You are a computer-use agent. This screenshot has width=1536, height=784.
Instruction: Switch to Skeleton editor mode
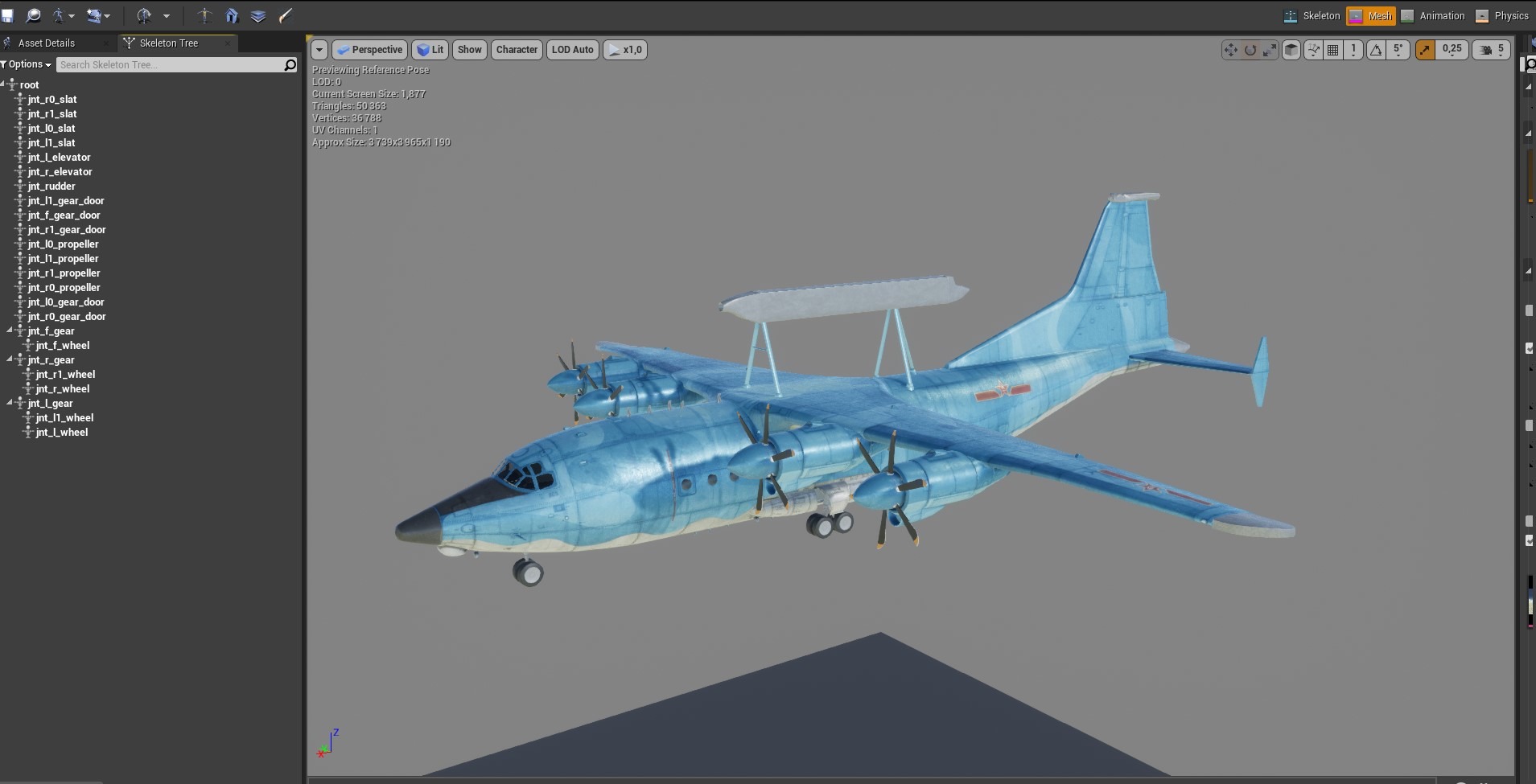pos(1312,16)
